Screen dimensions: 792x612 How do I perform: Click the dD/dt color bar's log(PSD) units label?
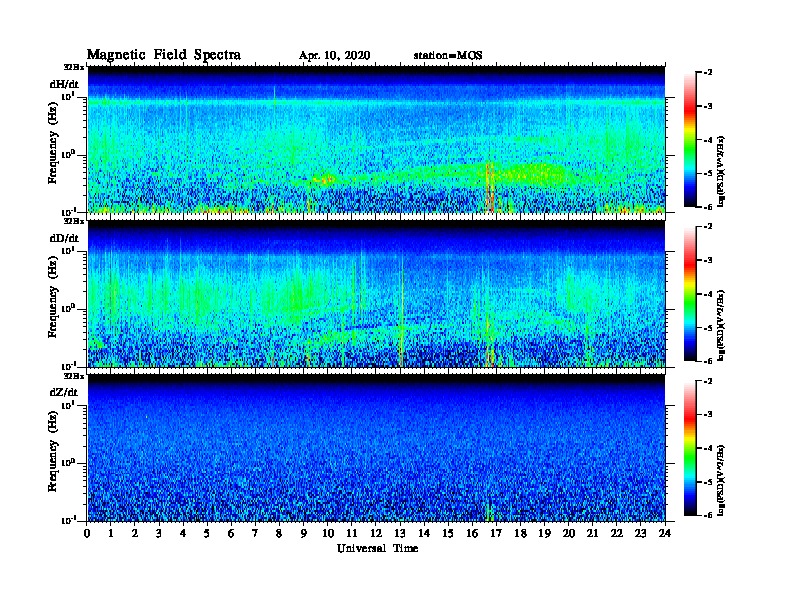(x=722, y=325)
